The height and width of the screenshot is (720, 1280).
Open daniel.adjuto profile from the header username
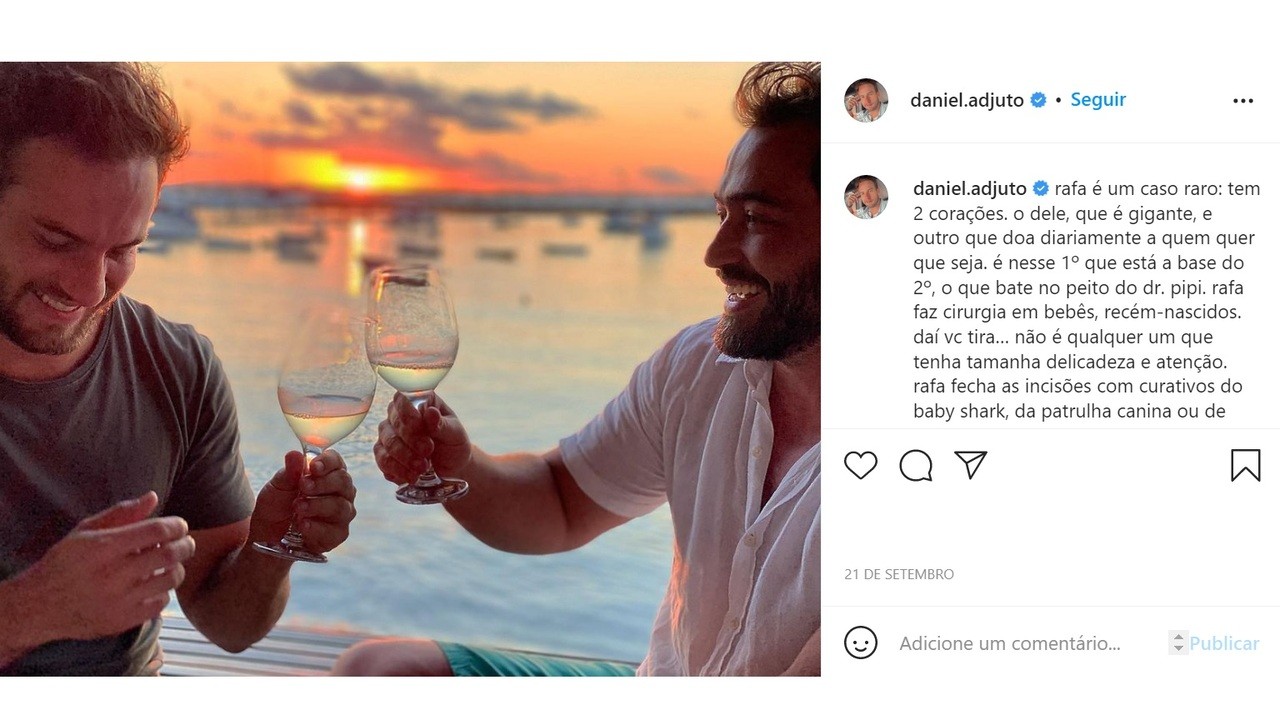pyautogui.click(x=966, y=100)
